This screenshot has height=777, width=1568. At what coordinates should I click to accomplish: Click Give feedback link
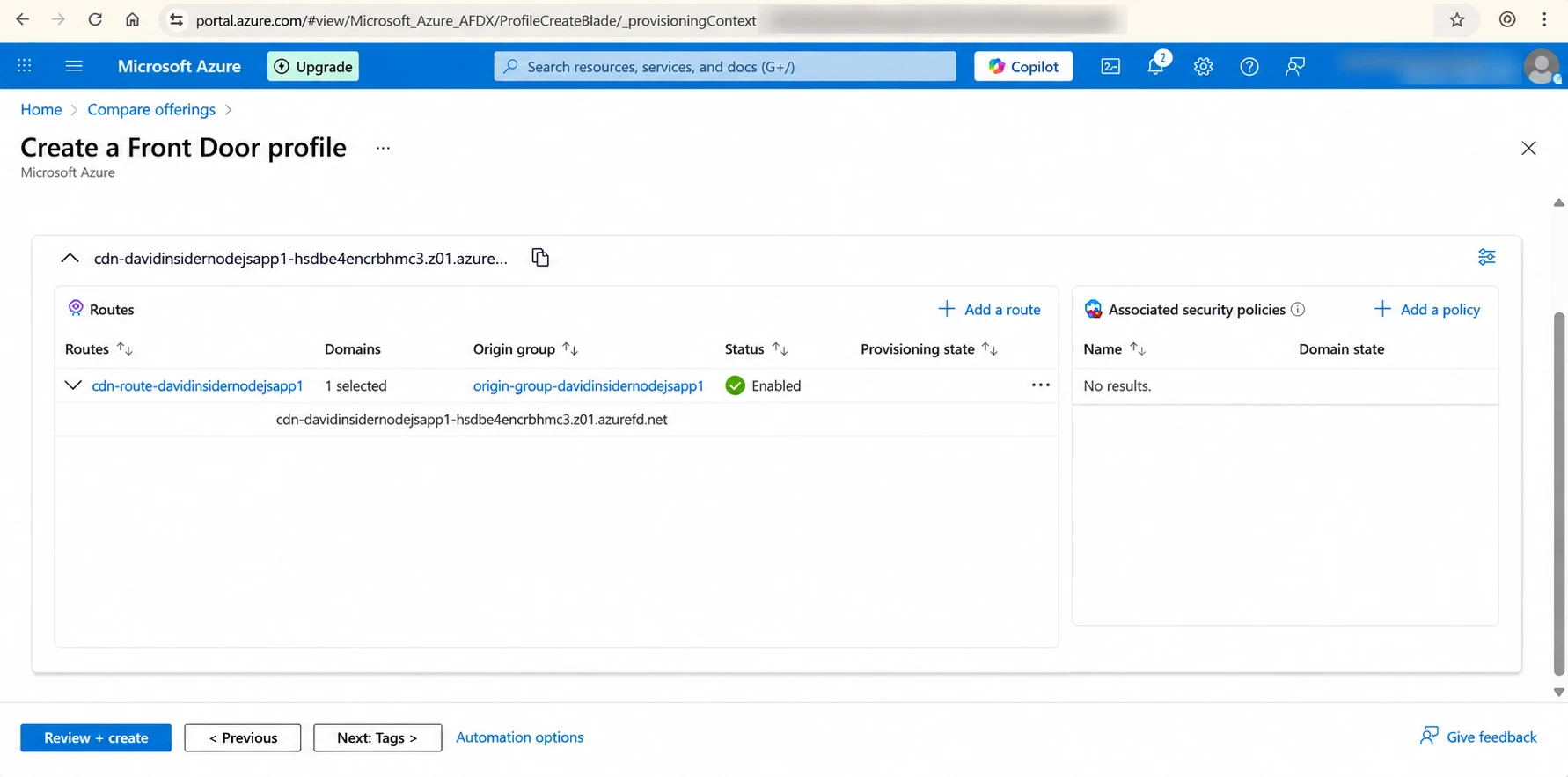click(x=1478, y=737)
